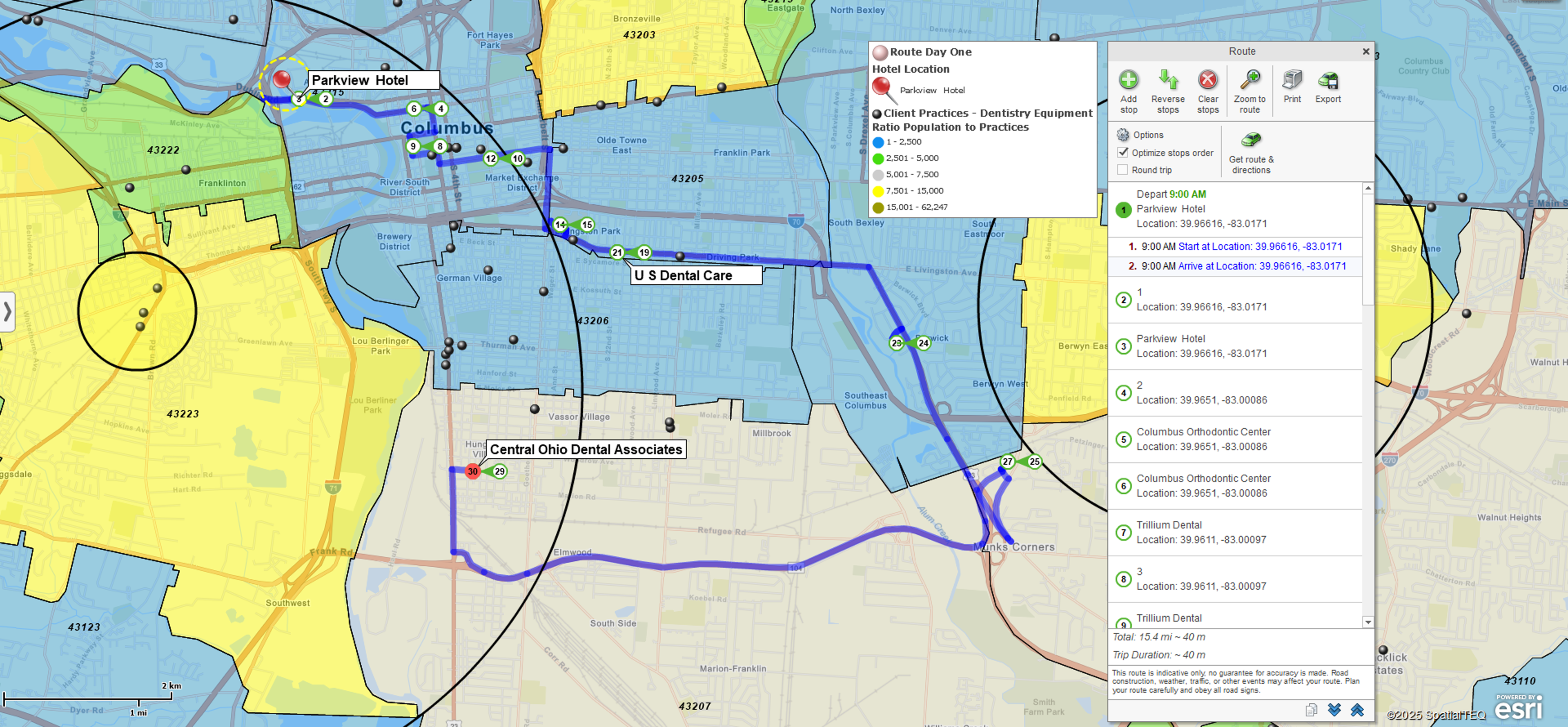Image resolution: width=1568 pixels, height=727 pixels.
Task: Open the route Options gear
Action: (x=1123, y=134)
